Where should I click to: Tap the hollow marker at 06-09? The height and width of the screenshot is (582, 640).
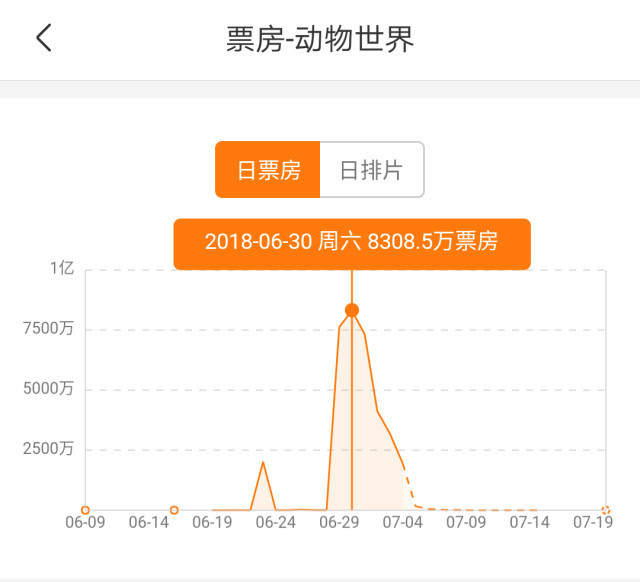tap(85, 510)
